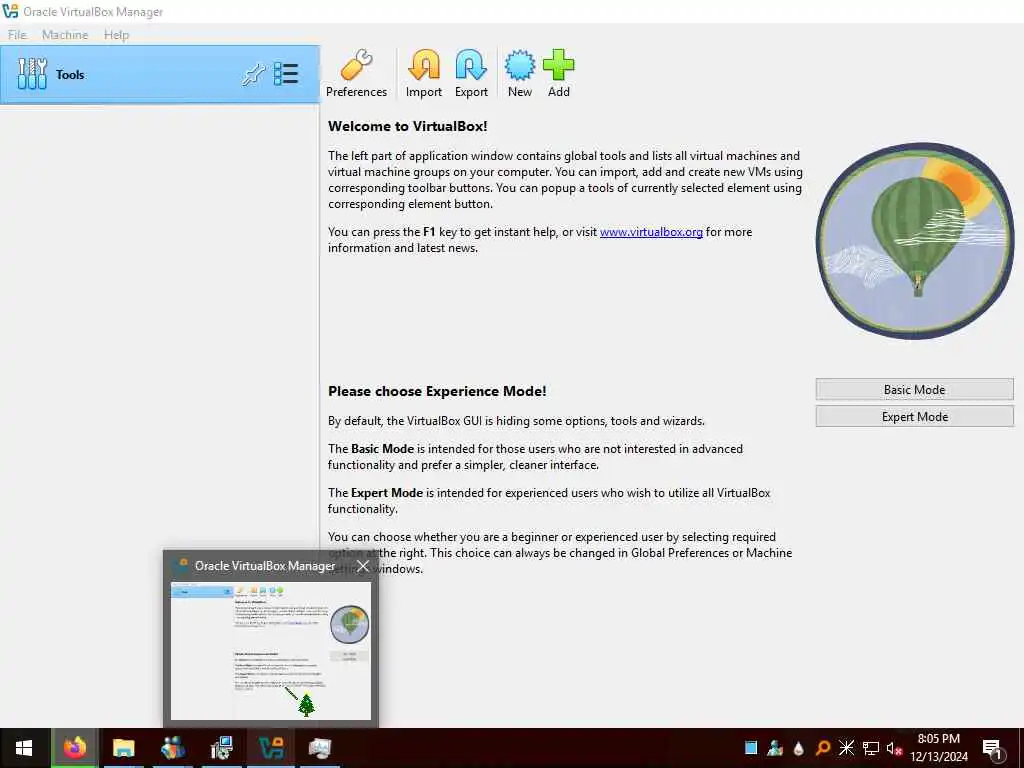Launch Firefox from the taskbar
This screenshot has width=1024, height=768.
[x=75, y=748]
